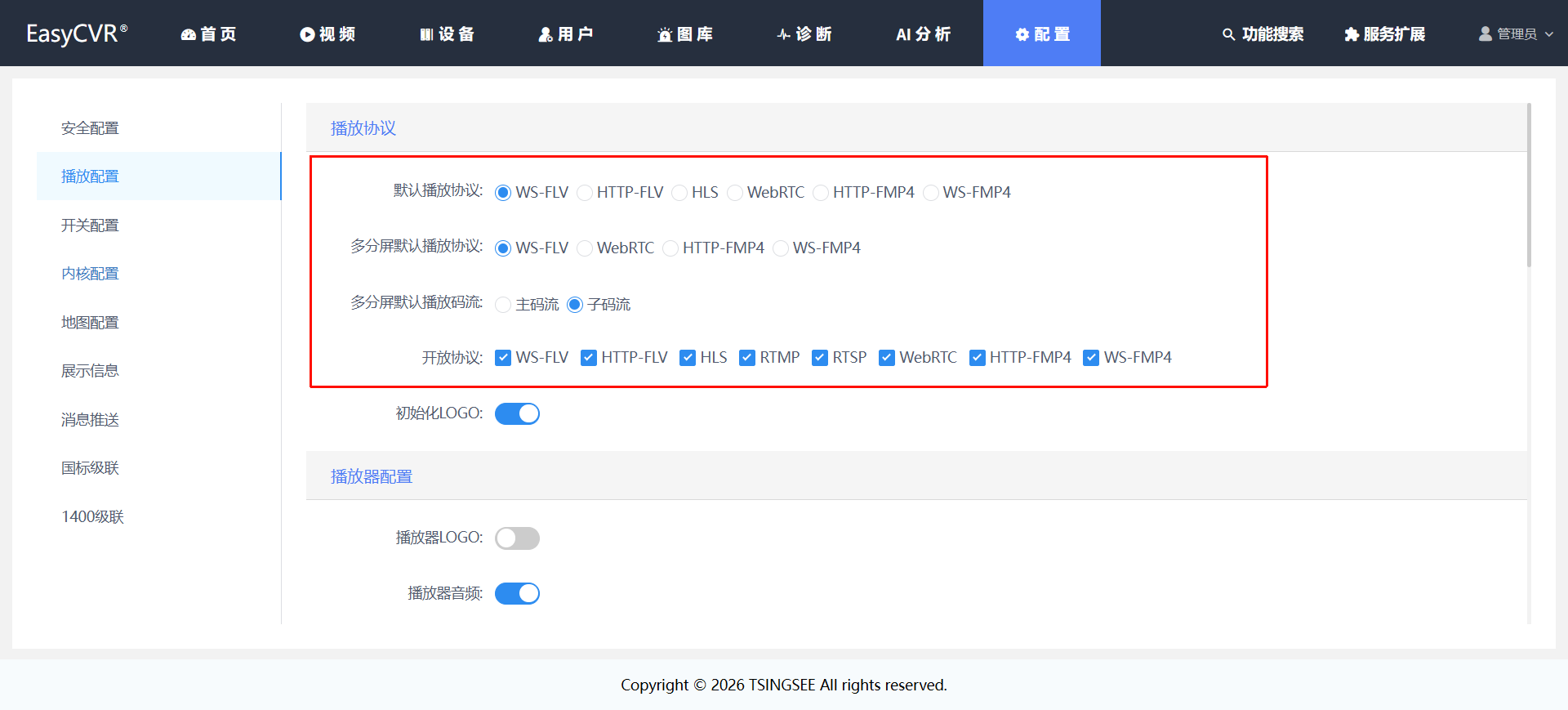Uncheck HLS in 开放协议
The height and width of the screenshot is (710, 1568).
pyautogui.click(x=688, y=358)
